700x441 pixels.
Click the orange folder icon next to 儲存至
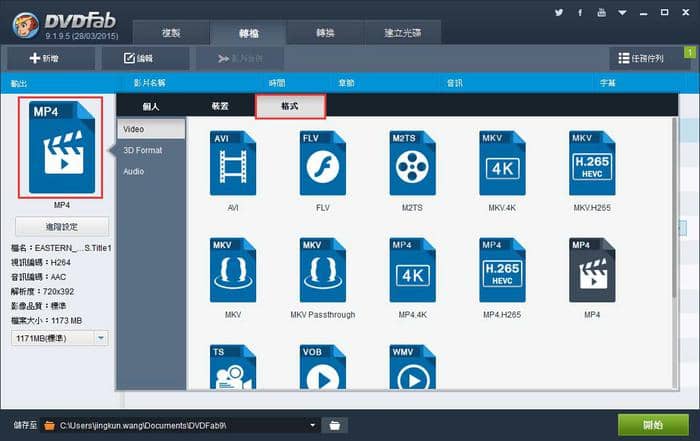(50, 425)
